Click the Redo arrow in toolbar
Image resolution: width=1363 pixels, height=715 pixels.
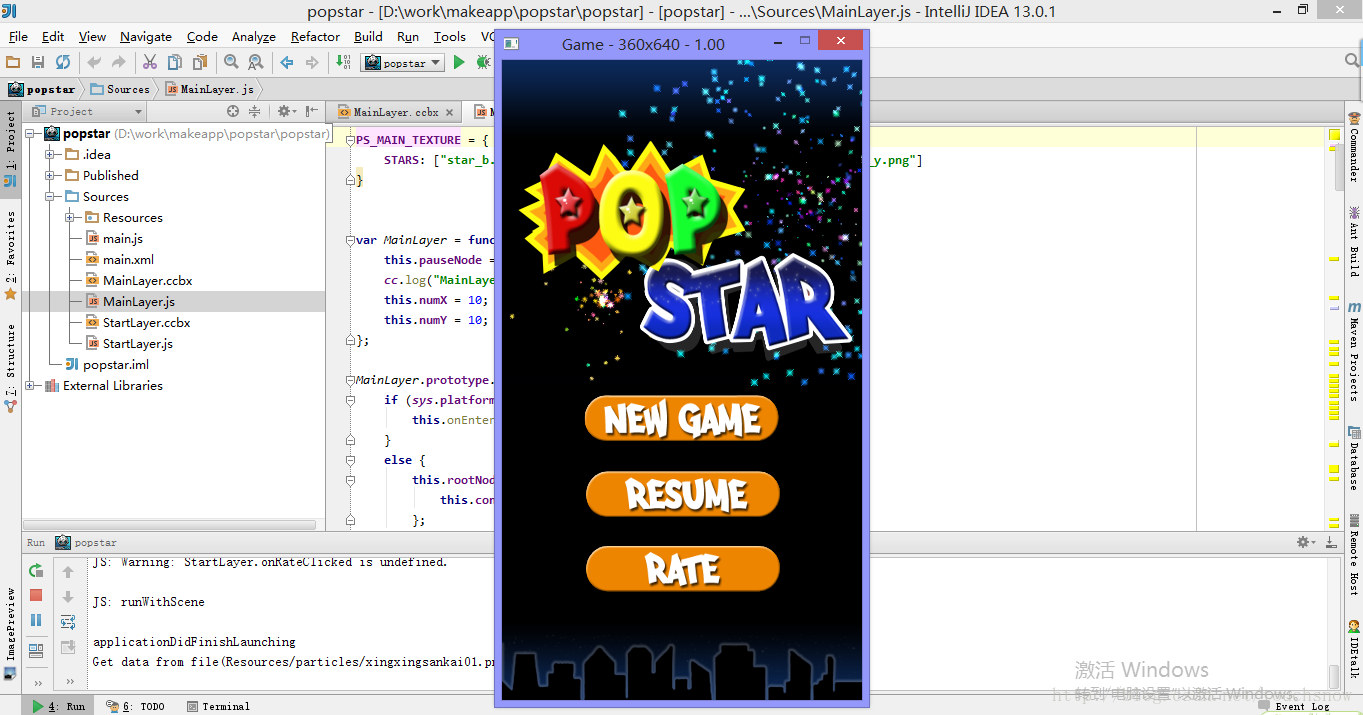[119, 62]
